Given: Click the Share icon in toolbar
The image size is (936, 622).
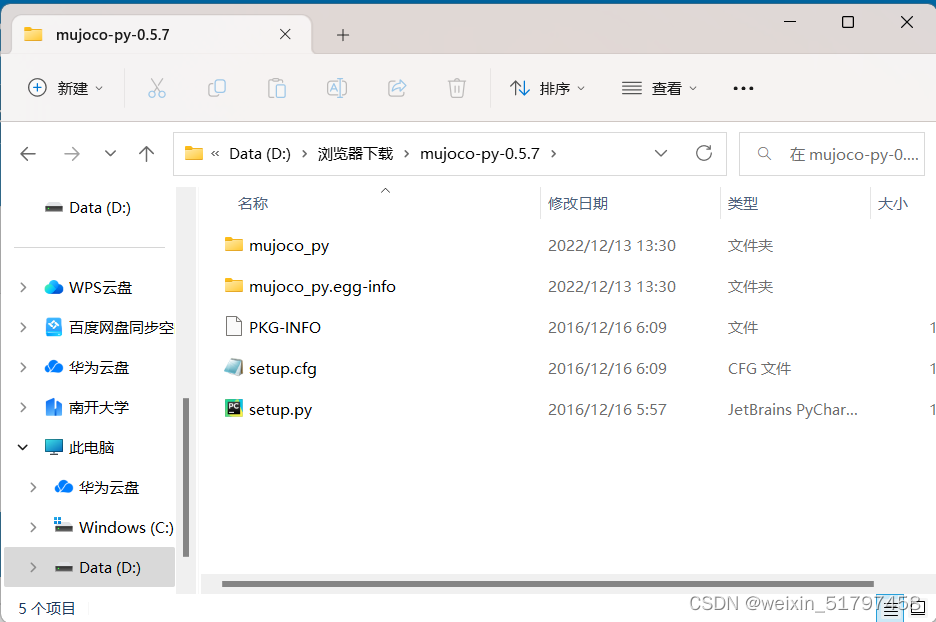Looking at the screenshot, I should click(397, 88).
